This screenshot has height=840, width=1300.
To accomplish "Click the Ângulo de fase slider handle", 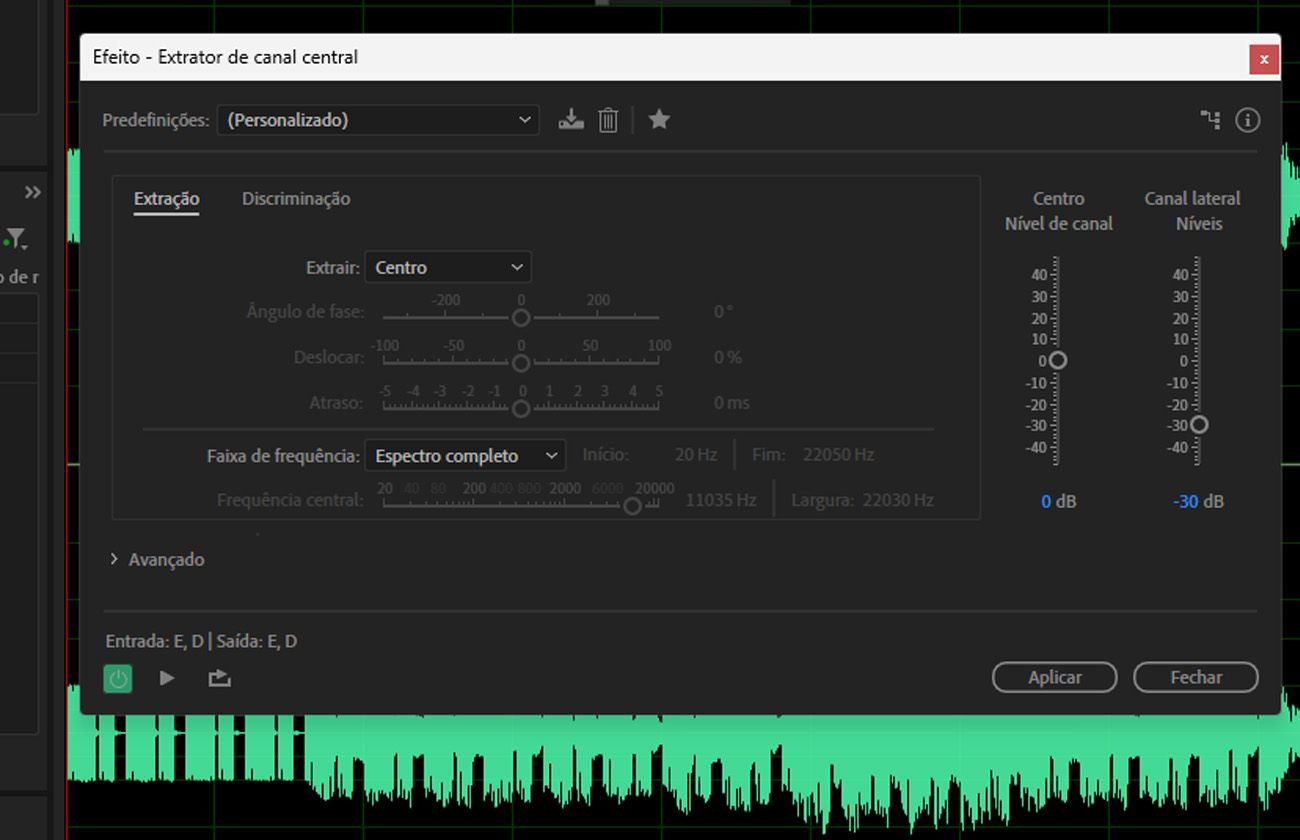I will click(521, 318).
